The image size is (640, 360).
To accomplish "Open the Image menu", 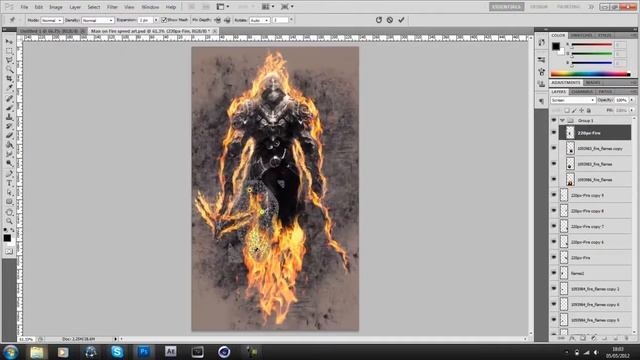I will (56, 7).
